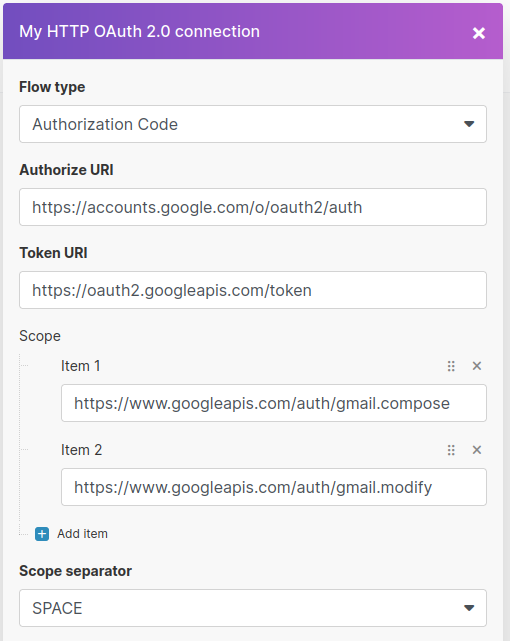Focus the Token URI input field
Viewport: 510px width, 641px height.
(253, 290)
